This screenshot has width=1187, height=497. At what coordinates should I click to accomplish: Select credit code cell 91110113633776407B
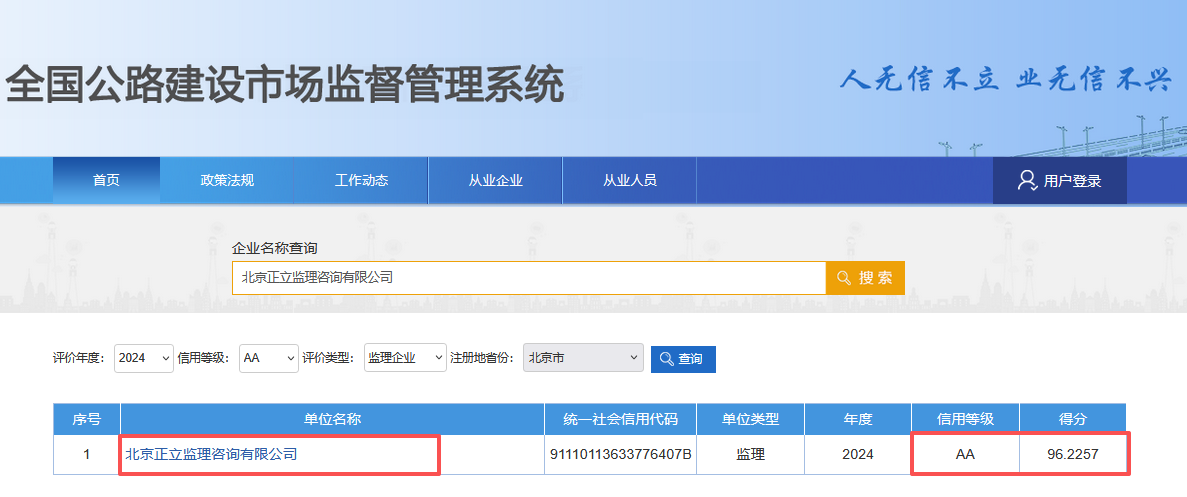tap(620, 454)
